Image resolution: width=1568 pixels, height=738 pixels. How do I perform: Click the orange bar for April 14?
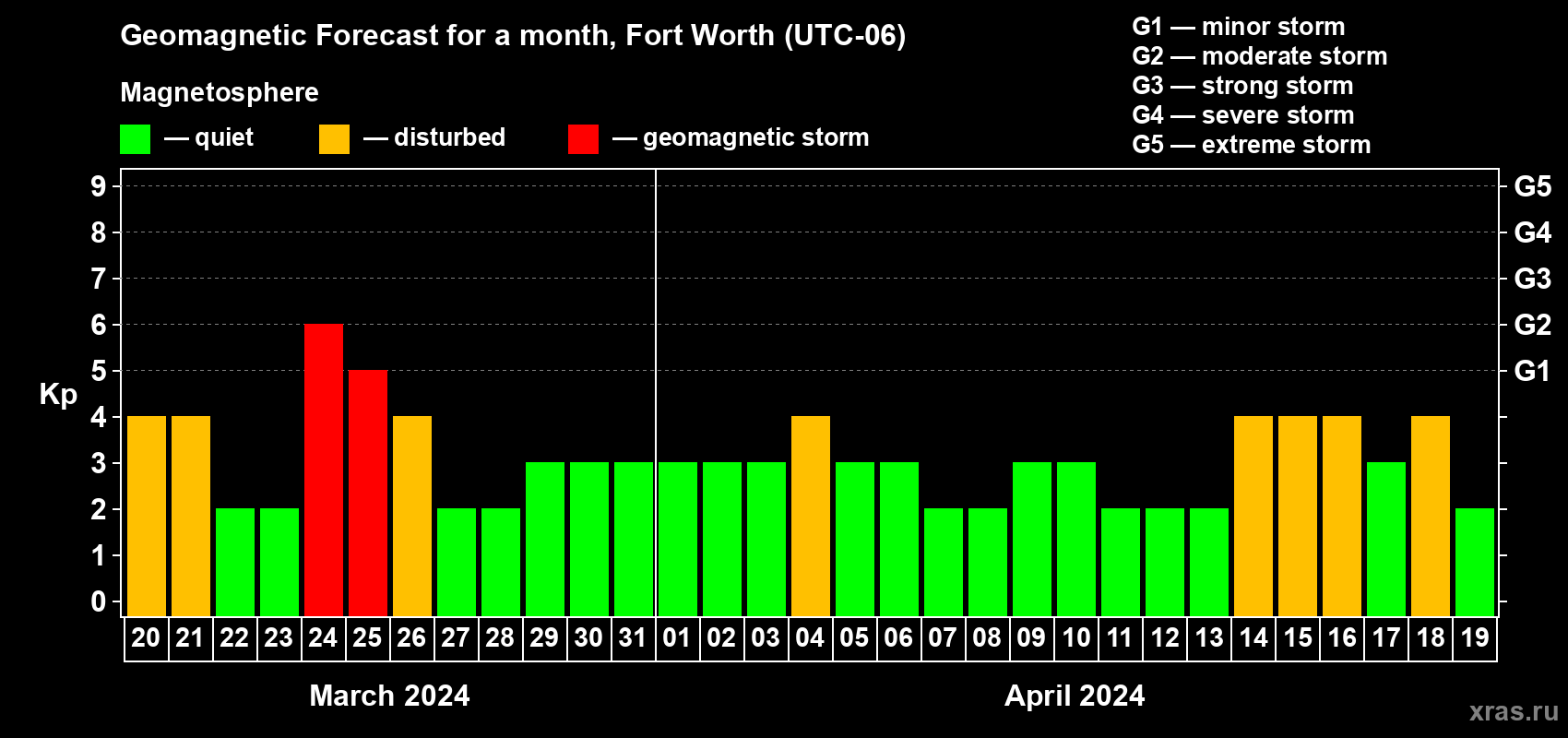[x=1253, y=517]
